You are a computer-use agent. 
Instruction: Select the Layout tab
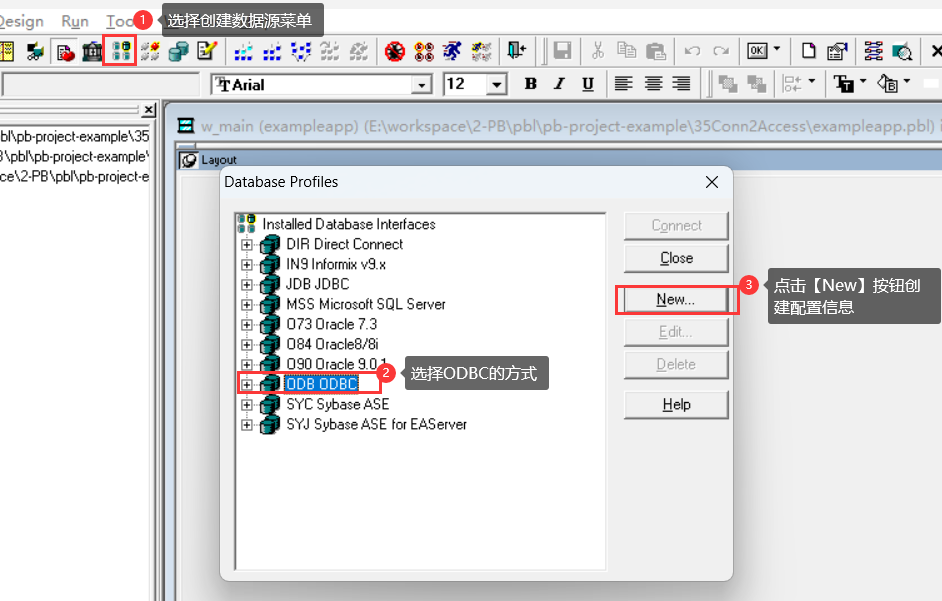coord(219,160)
